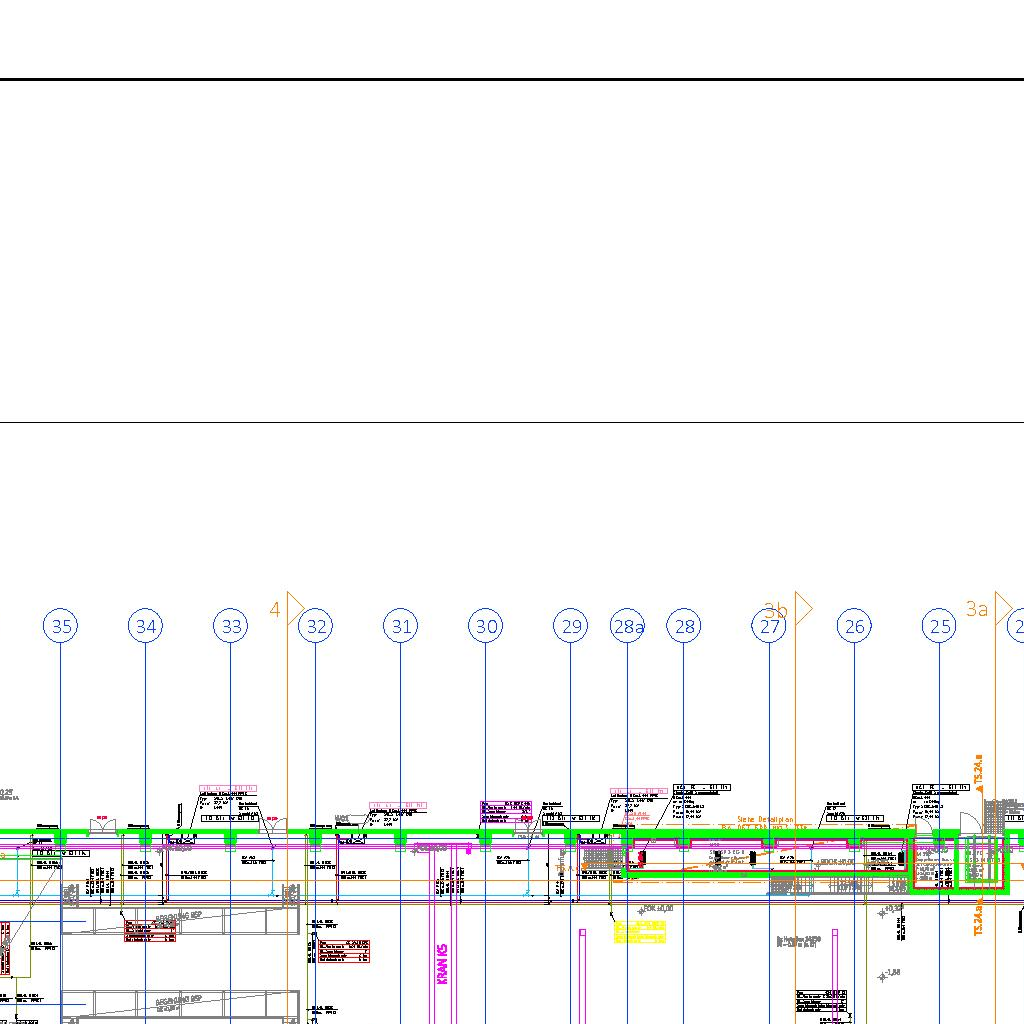Select grid axis bubble 28
Image resolution: width=1024 pixels, height=1024 pixels.
[x=684, y=626]
